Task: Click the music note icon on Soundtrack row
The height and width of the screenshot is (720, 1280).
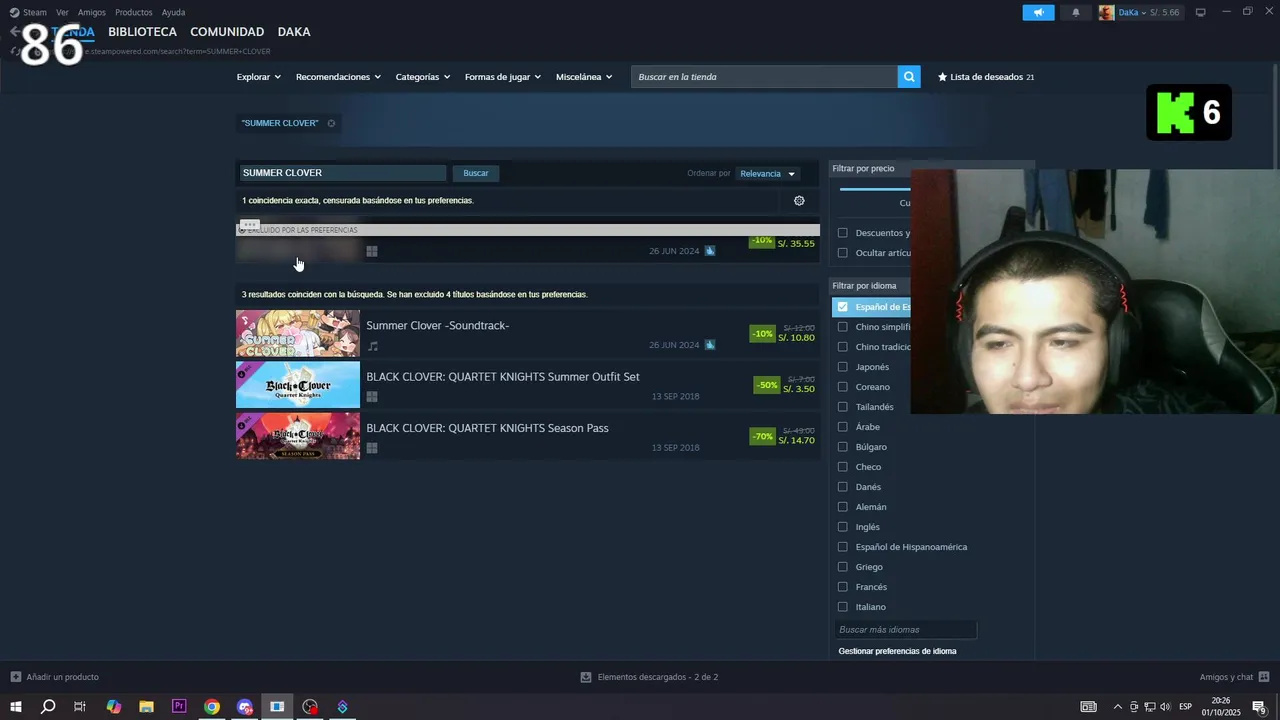Action: tap(373, 346)
